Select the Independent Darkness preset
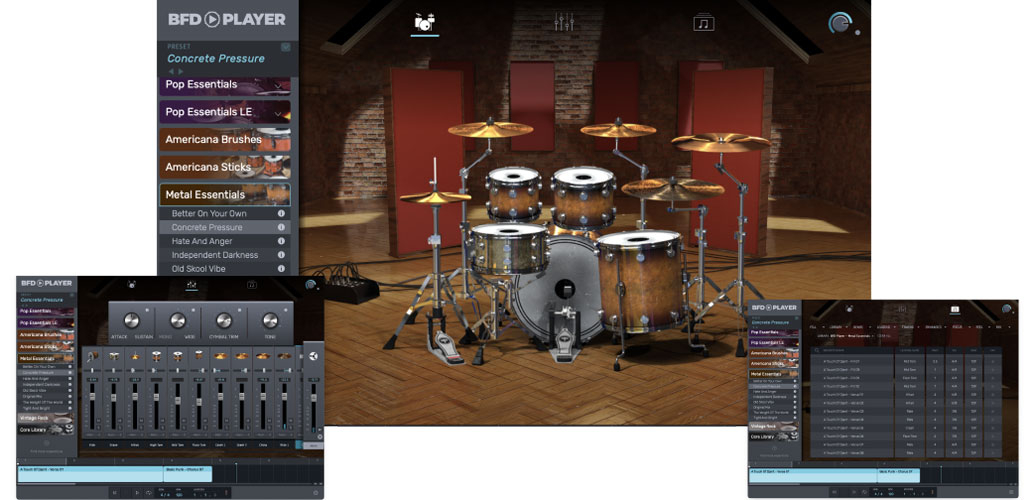The width and height of the screenshot is (1033, 500). coord(215,255)
